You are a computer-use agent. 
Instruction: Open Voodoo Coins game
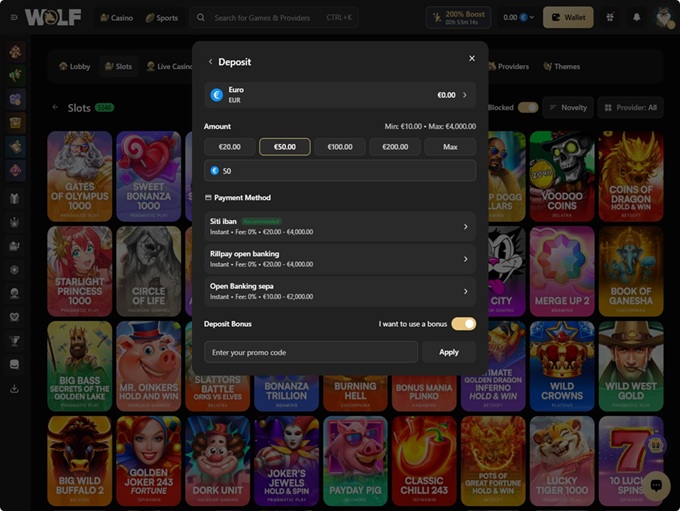pos(562,177)
